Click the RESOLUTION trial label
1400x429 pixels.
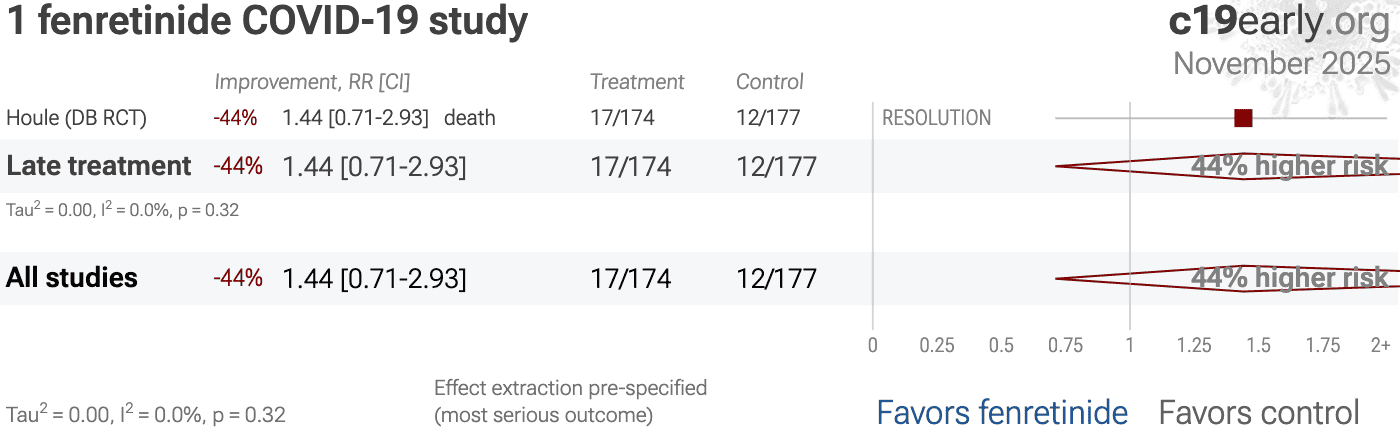click(936, 118)
